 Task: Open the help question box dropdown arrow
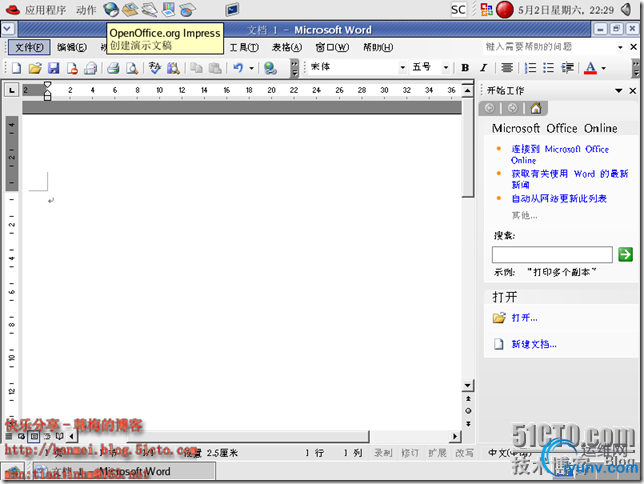620,47
